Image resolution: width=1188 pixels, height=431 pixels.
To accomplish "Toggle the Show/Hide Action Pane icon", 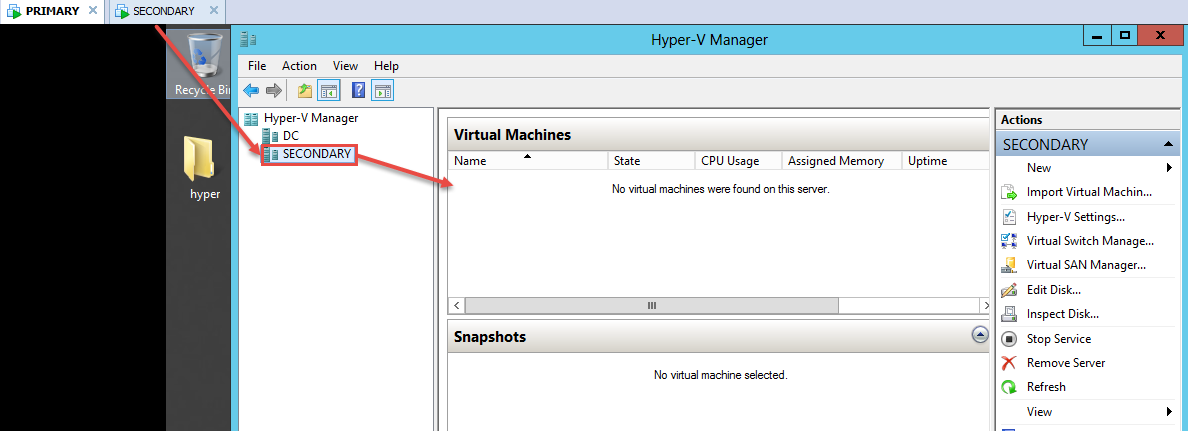I will (x=383, y=91).
